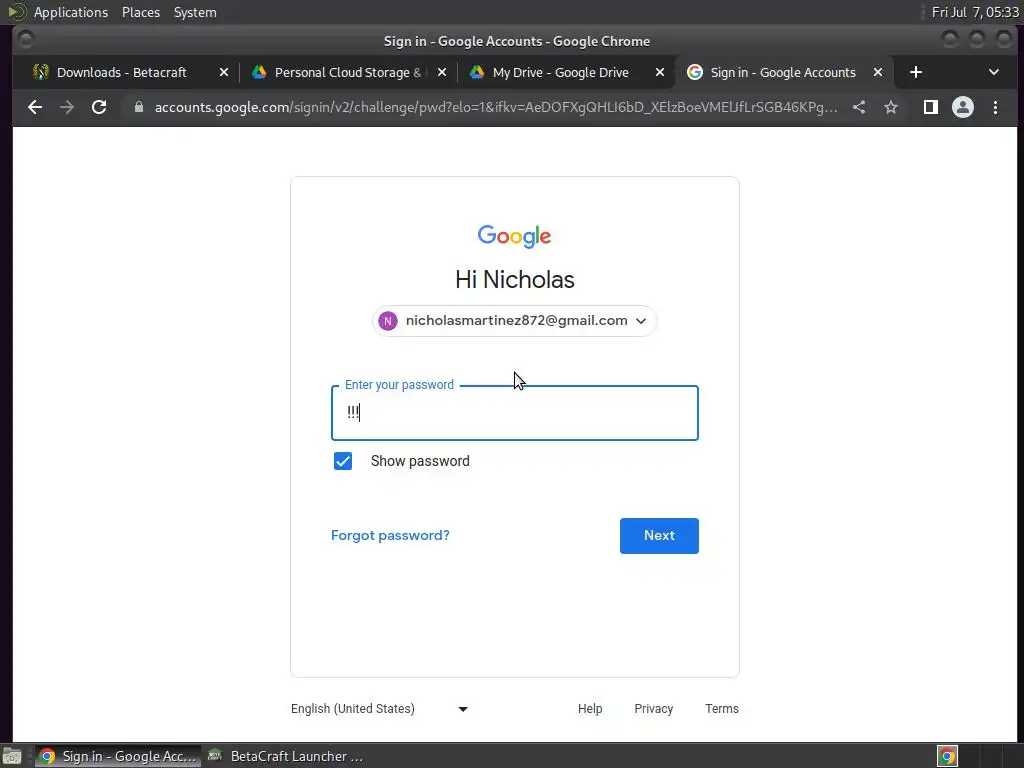Open the Help link
Image resolution: width=1024 pixels, height=768 pixels.
[x=590, y=709]
